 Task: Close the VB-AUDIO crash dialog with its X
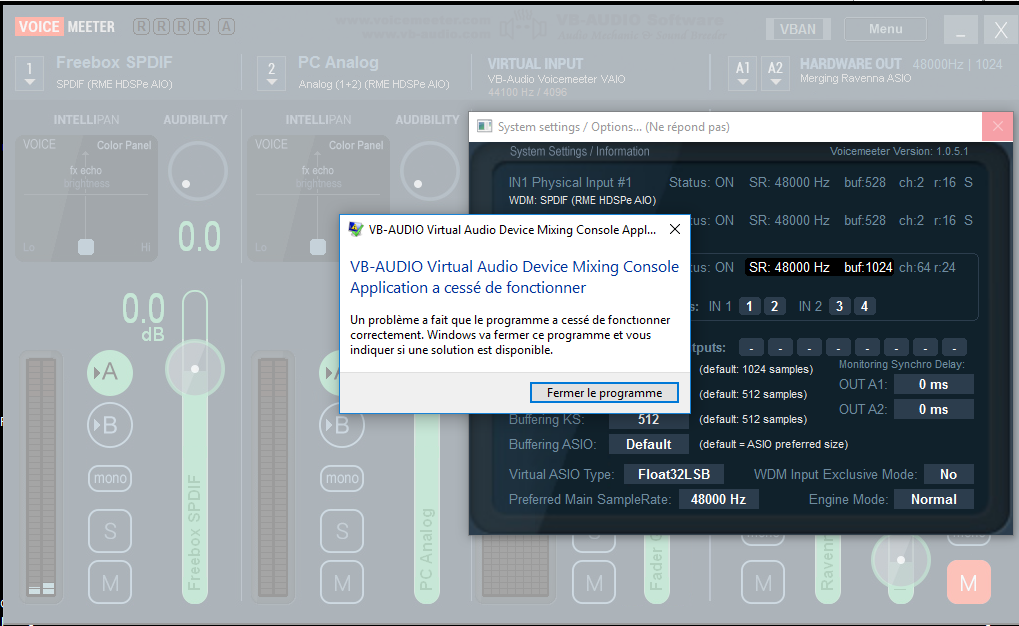[675, 229]
